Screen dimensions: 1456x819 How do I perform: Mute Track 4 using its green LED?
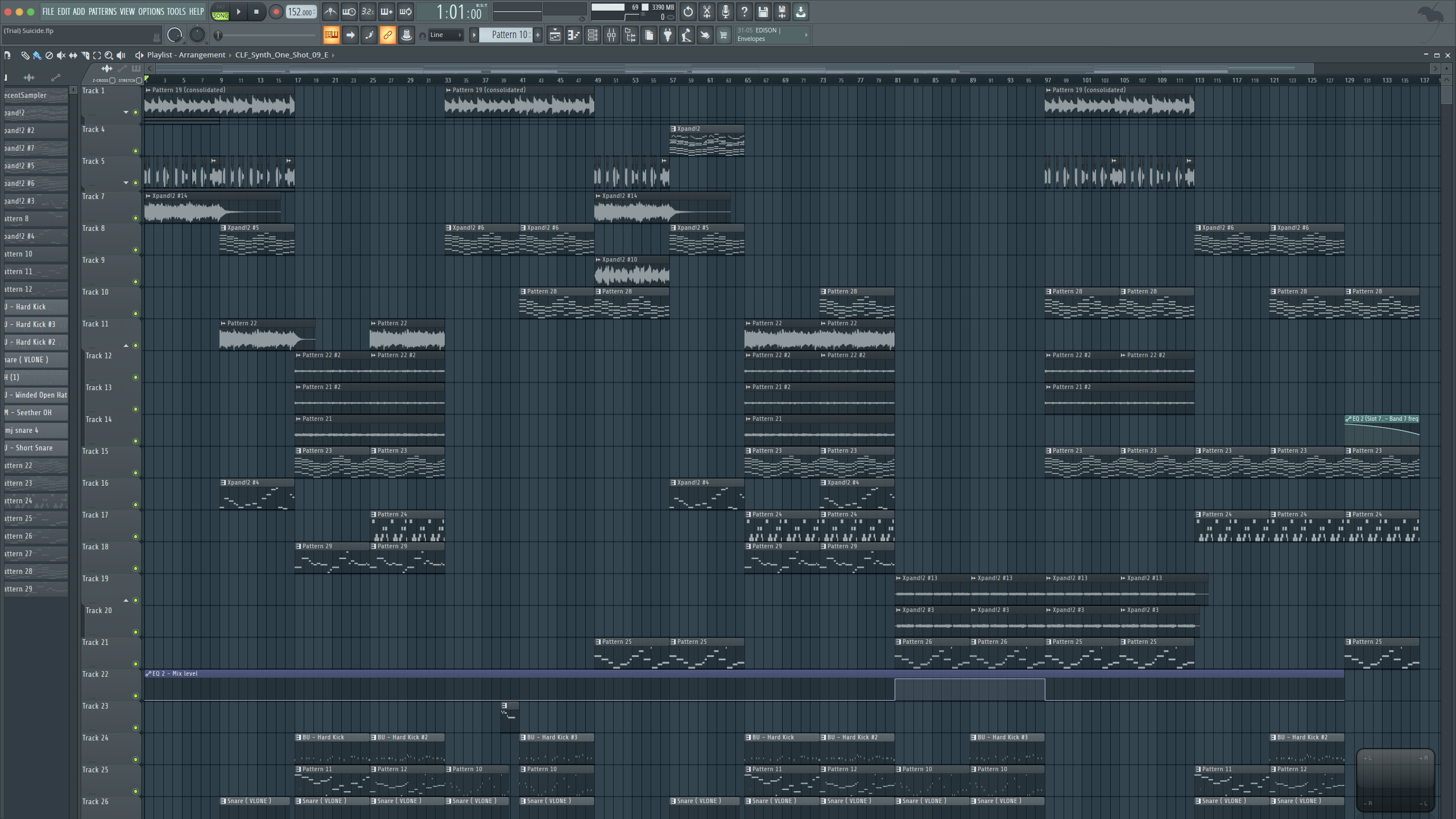tap(135, 151)
